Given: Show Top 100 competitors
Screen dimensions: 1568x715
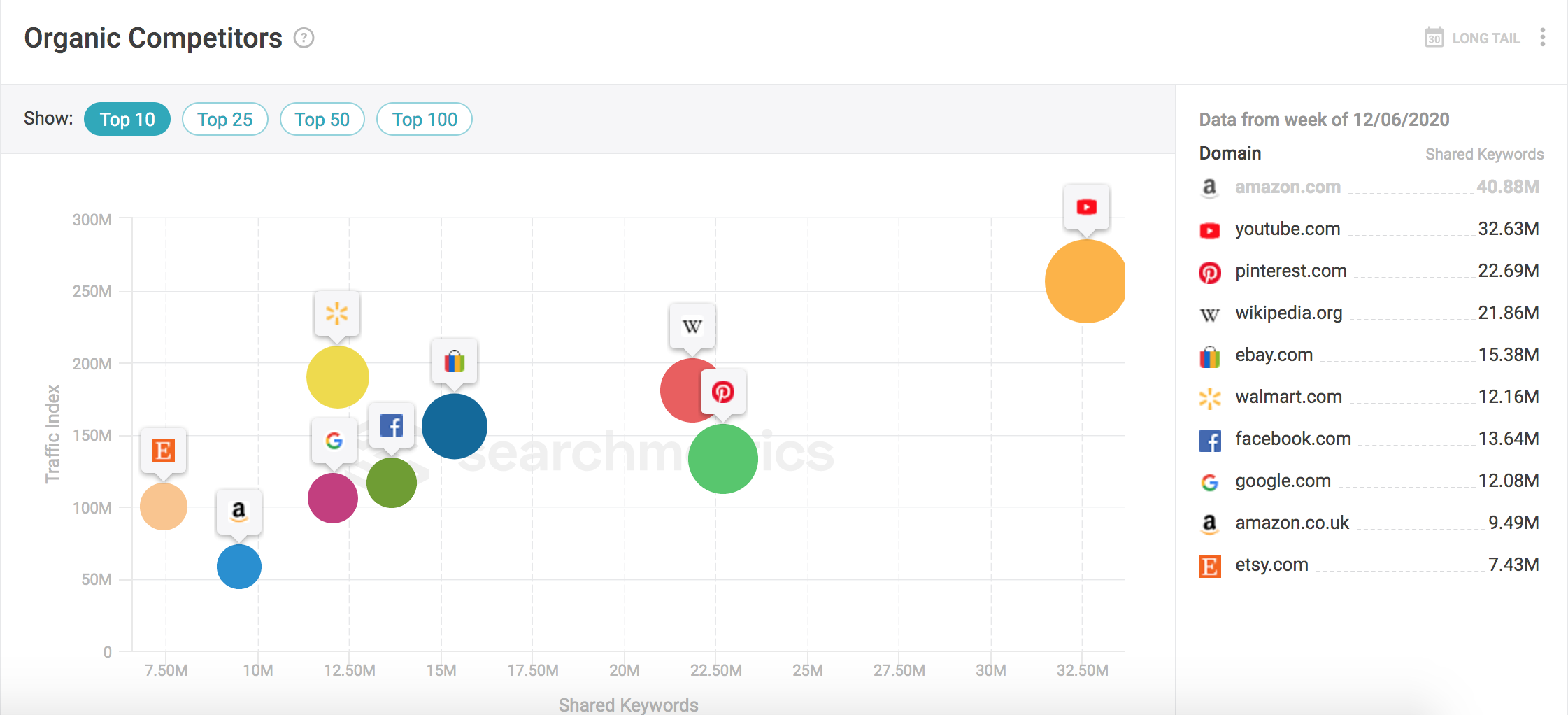Looking at the screenshot, I should (425, 119).
